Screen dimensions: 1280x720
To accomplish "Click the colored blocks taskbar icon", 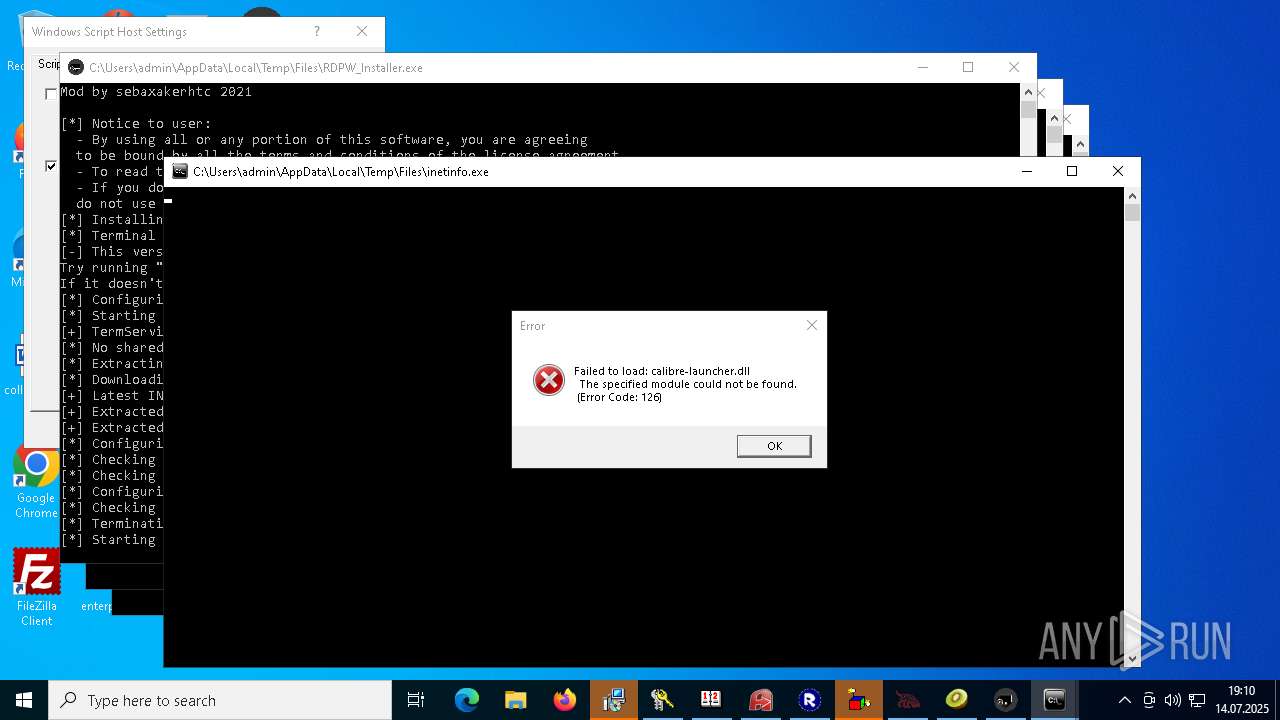I will point(858,700).
